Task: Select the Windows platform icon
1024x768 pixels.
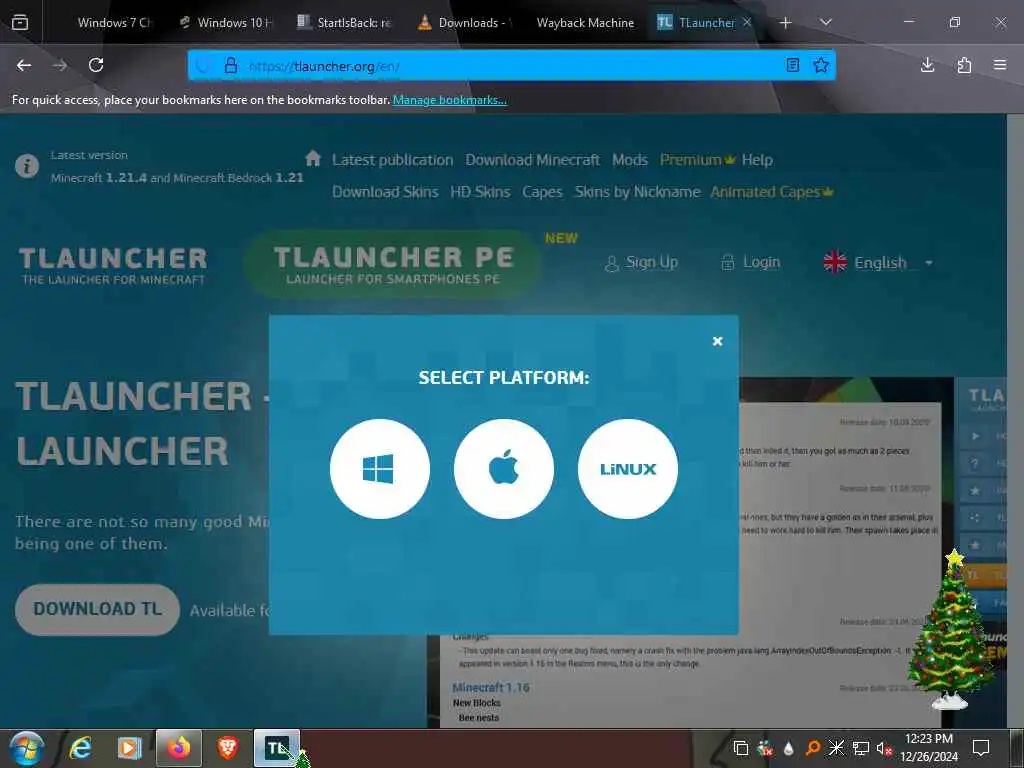Action: [x=379, y=469]
